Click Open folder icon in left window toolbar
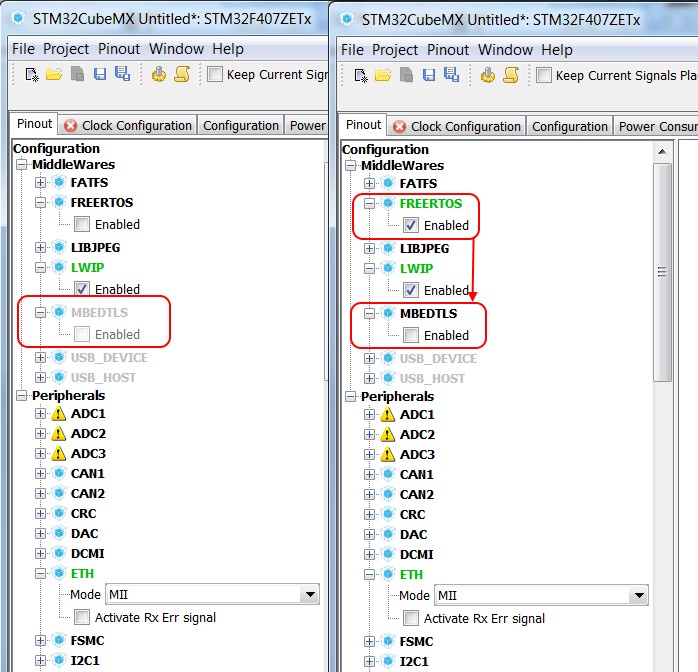 click(54, 74)
